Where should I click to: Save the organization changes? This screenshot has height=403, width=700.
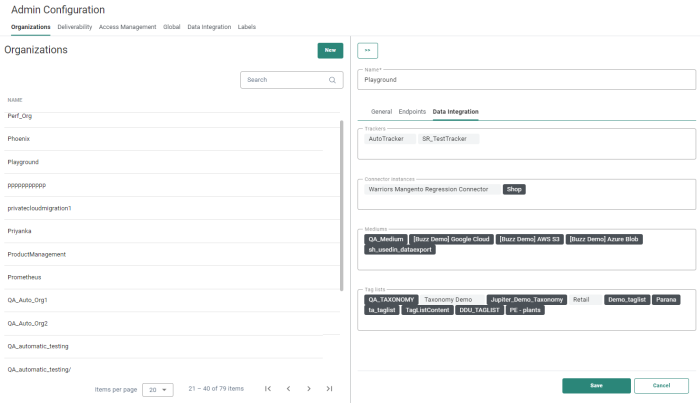[596, 385]
